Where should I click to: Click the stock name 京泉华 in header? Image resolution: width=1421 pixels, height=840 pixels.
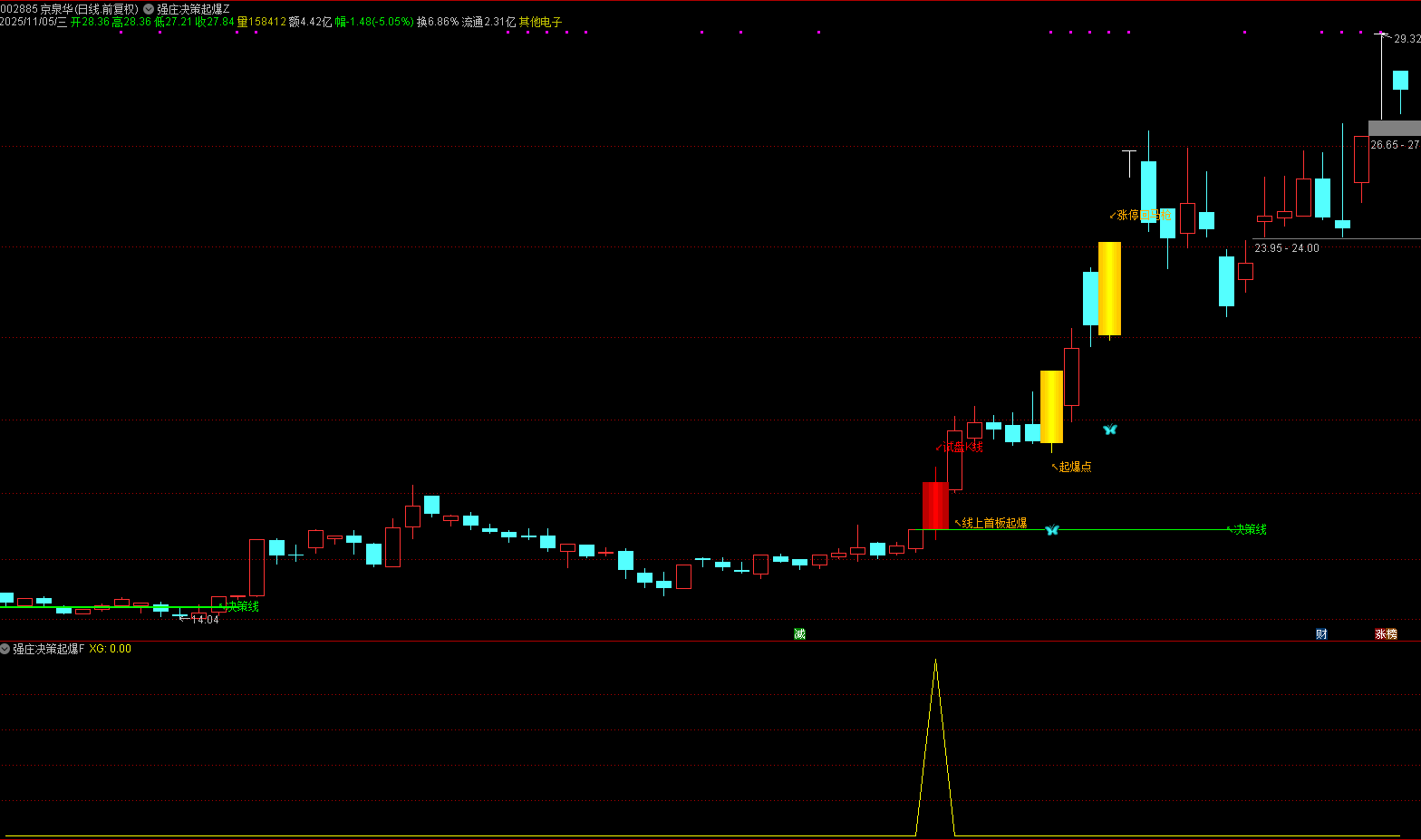click(x=57, y=9)
